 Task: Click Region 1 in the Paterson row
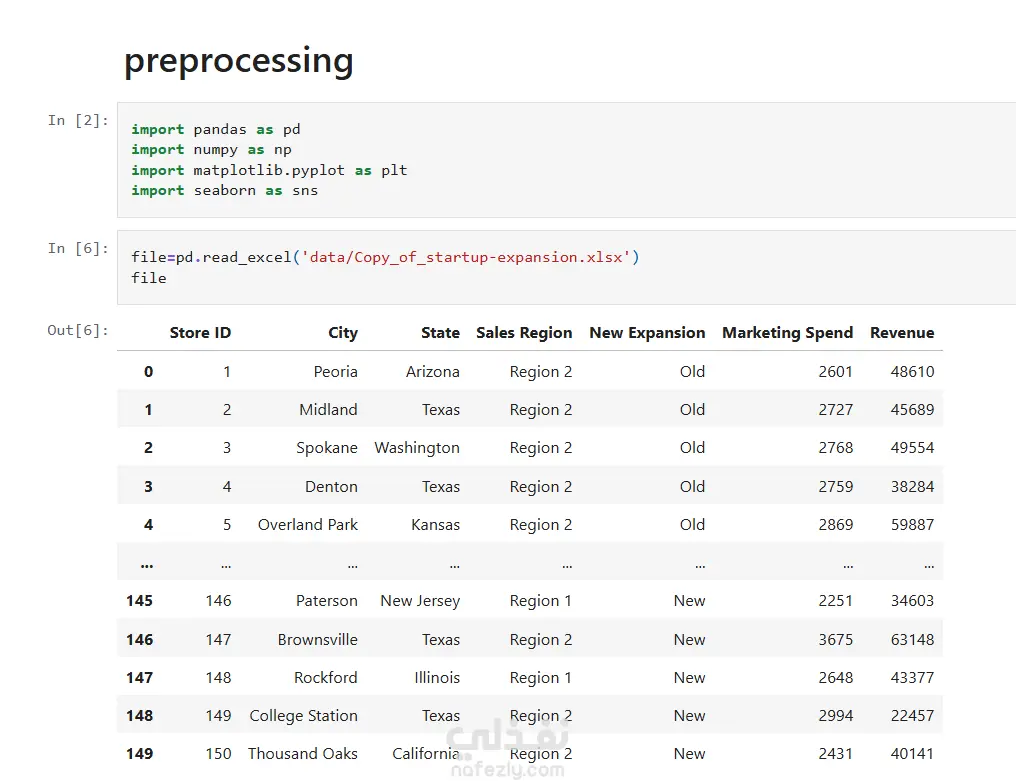[x=541, y=601]
